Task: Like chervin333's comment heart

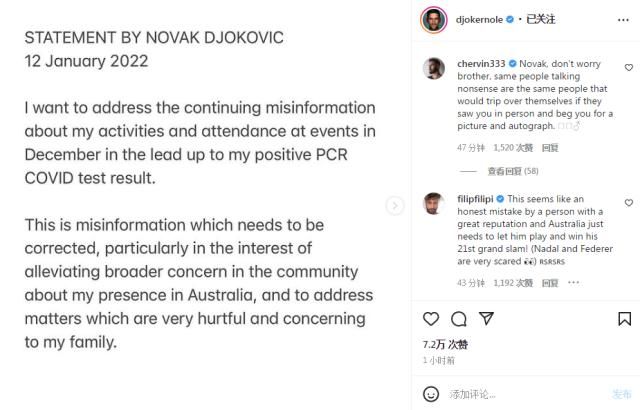Action: (629, 67)
